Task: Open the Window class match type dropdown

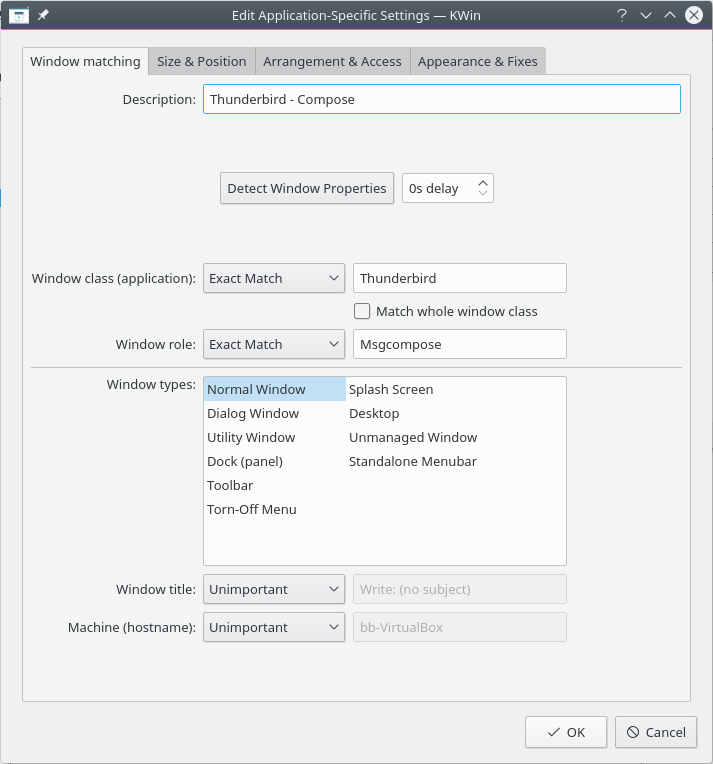Action: 274,278
